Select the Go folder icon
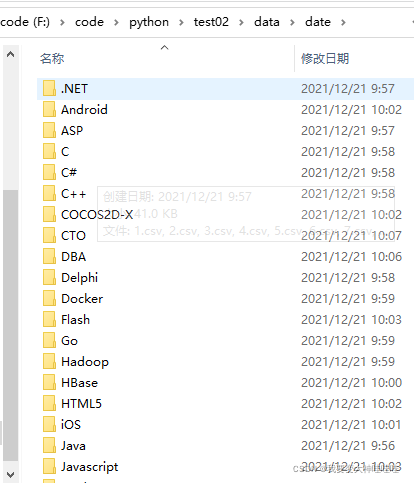This screenshot has width=414, height=483. [x=49, y=340]
